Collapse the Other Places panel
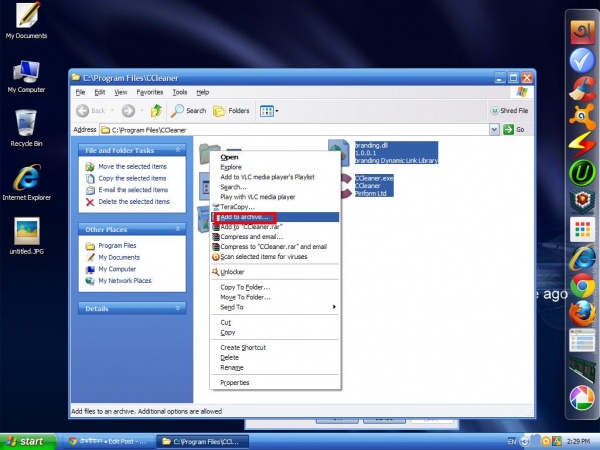The image size is (600, 450). point(178,229)
